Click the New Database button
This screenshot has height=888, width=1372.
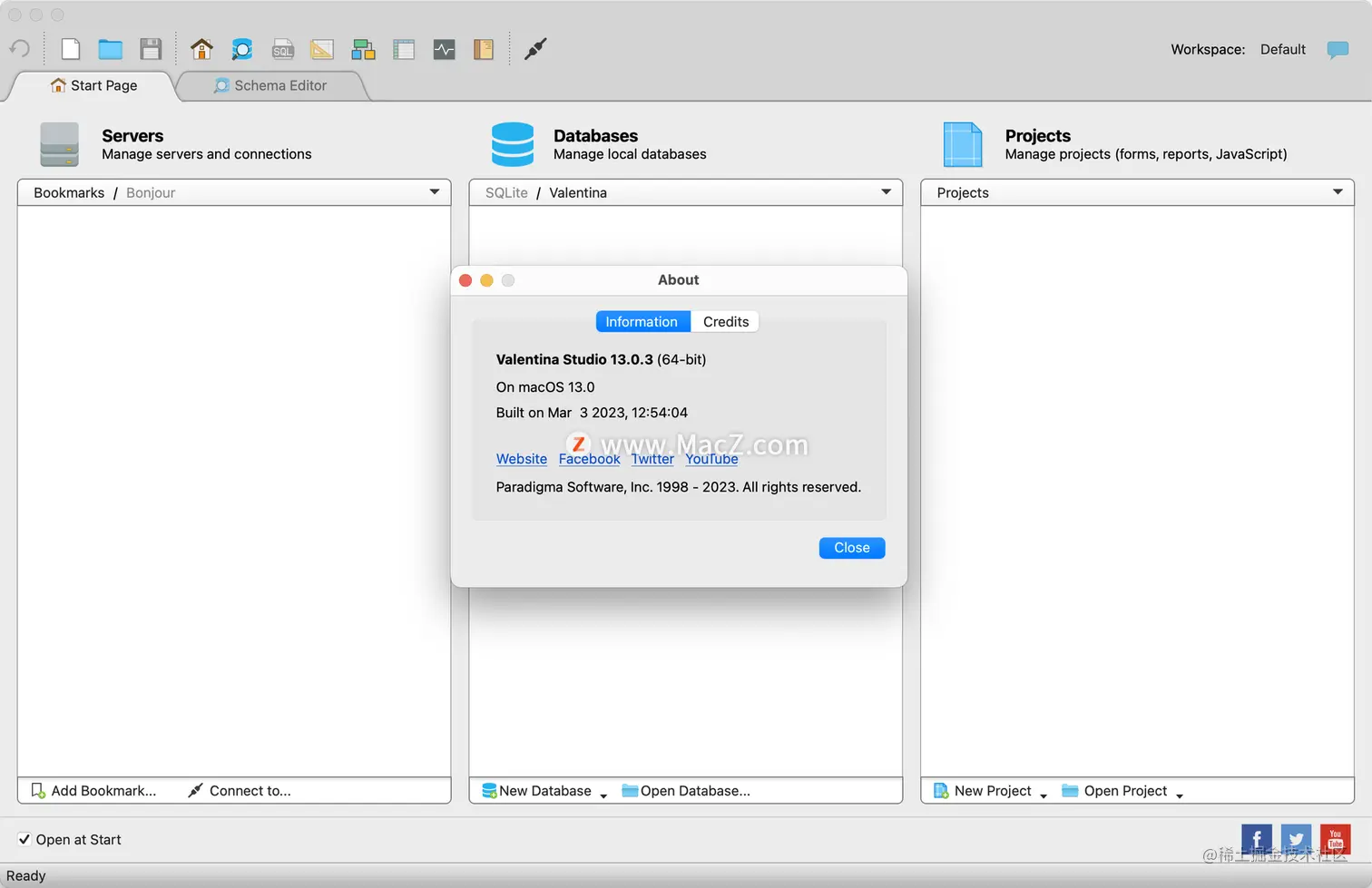(x=536, y=791)
